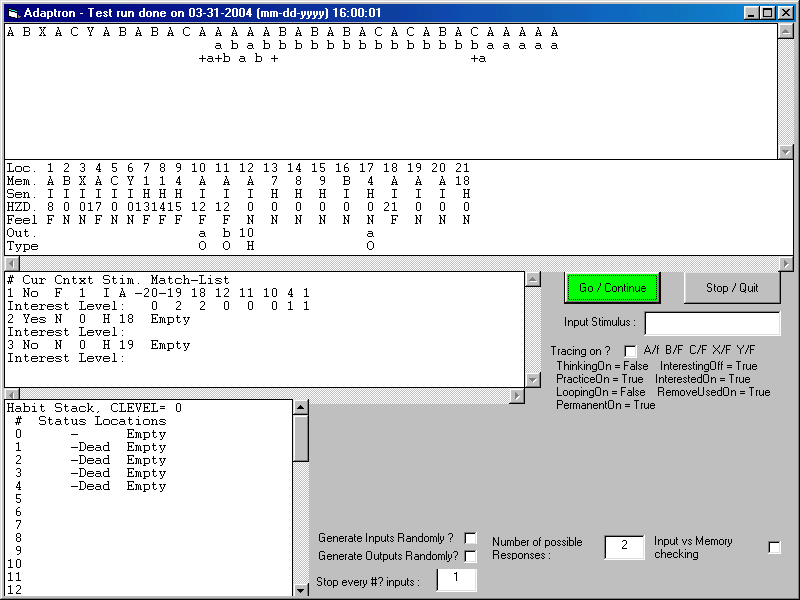Click the Number of possible Responses field
Image resolution: width=800 pixels, height=600 pixels.
[624, 547]
